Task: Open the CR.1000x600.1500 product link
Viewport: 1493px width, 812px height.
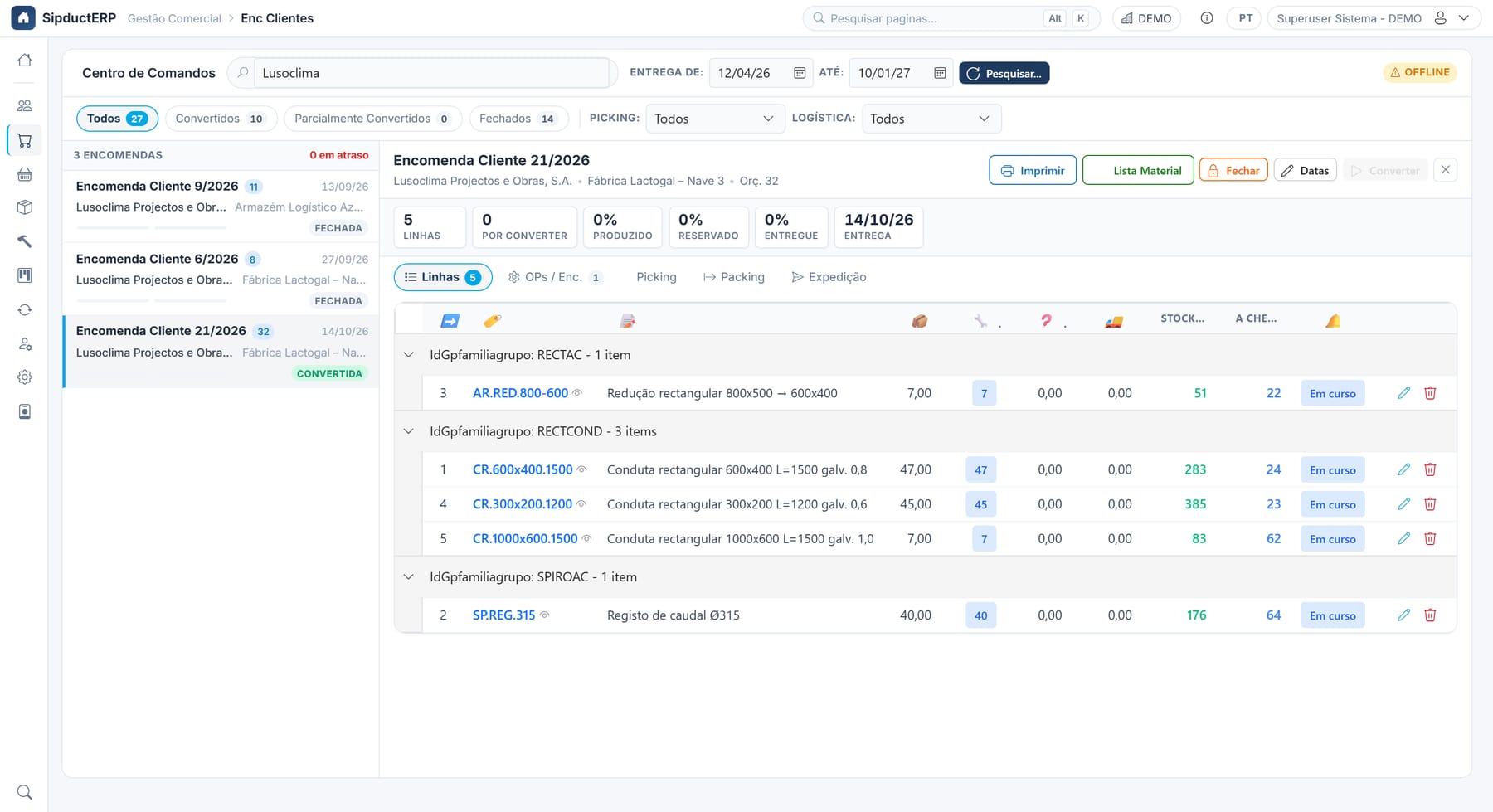Action: pos(525,539)
